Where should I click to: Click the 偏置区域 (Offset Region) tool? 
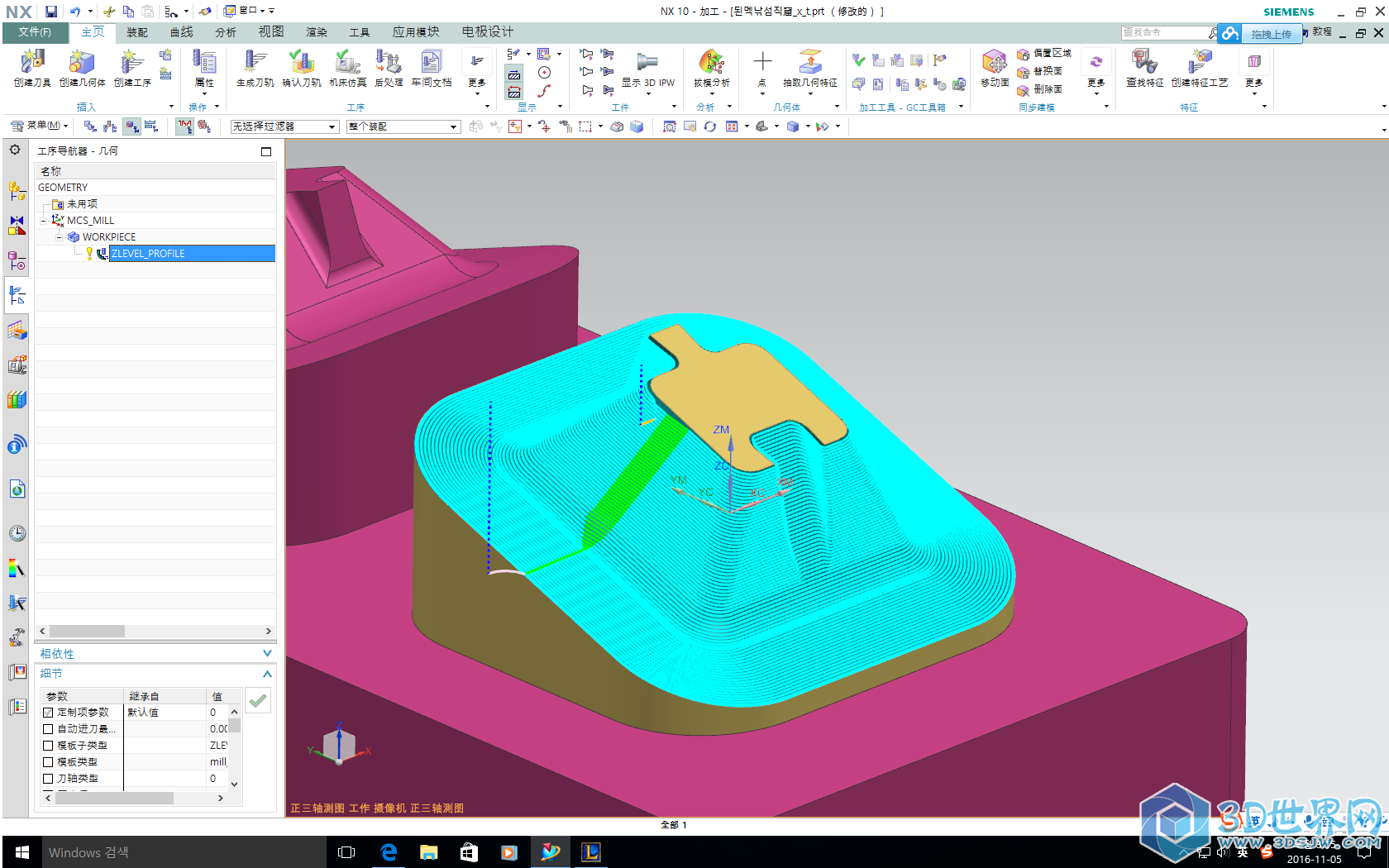1044,54
